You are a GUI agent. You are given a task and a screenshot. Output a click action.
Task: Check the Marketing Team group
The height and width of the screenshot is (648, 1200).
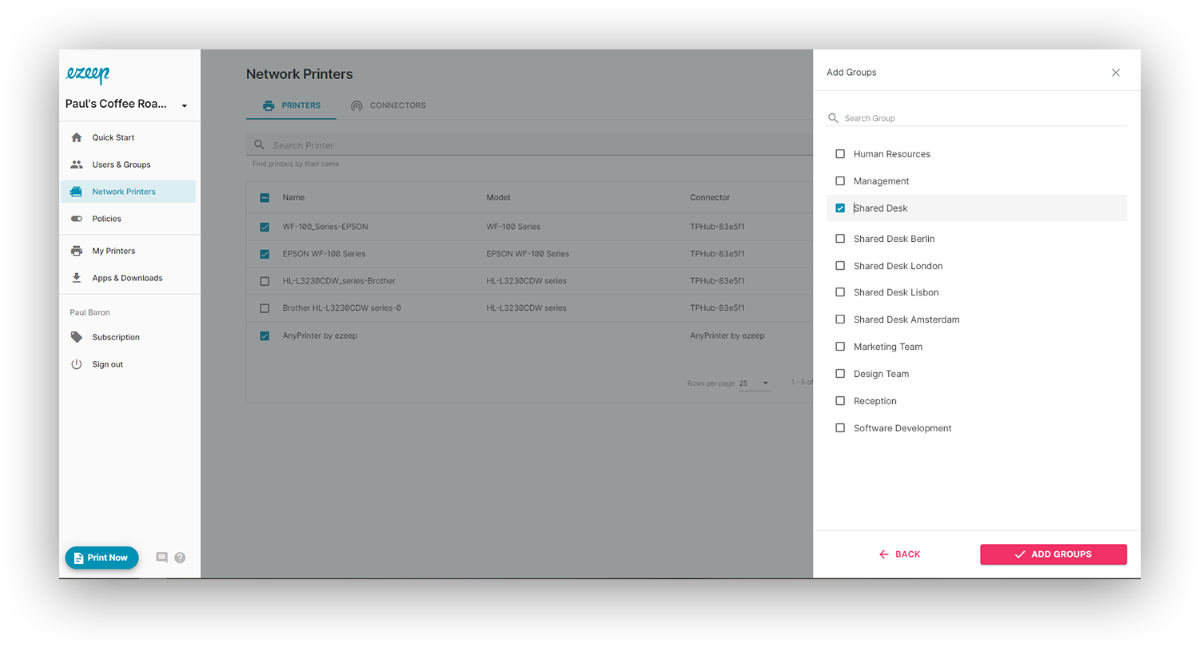pyautogui.click(x=840, y=346)
